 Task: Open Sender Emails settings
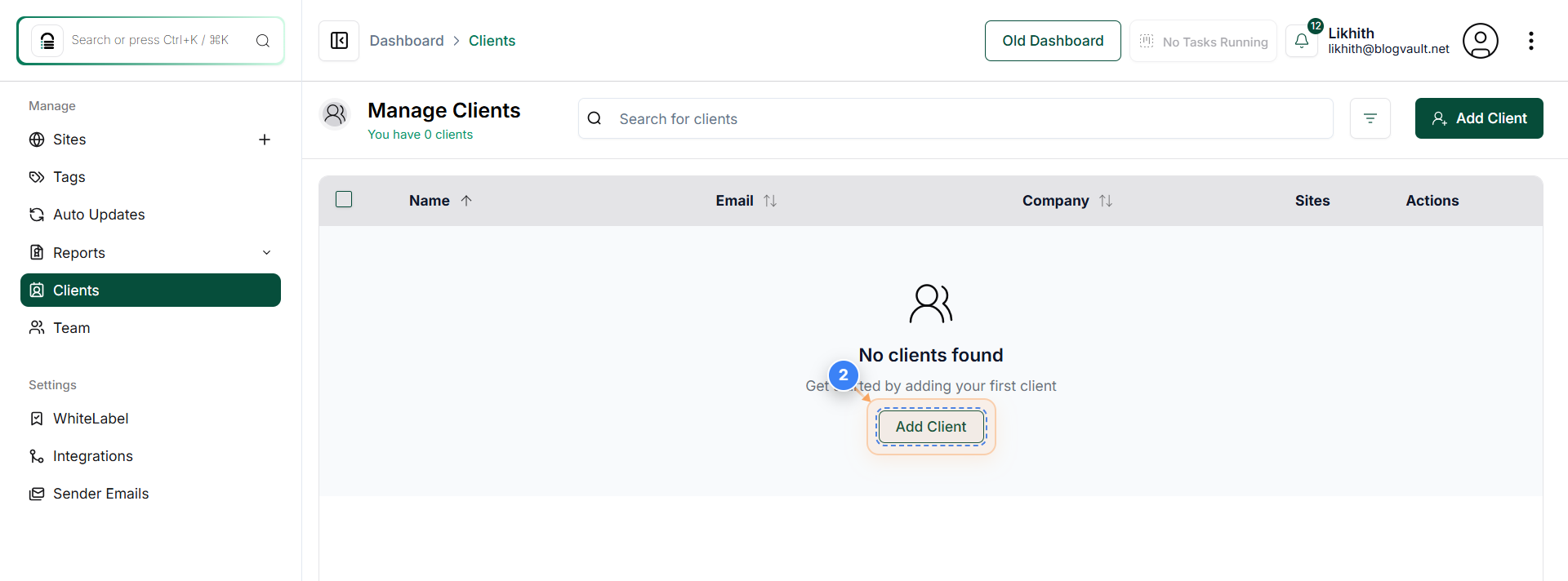click(150, 494)
